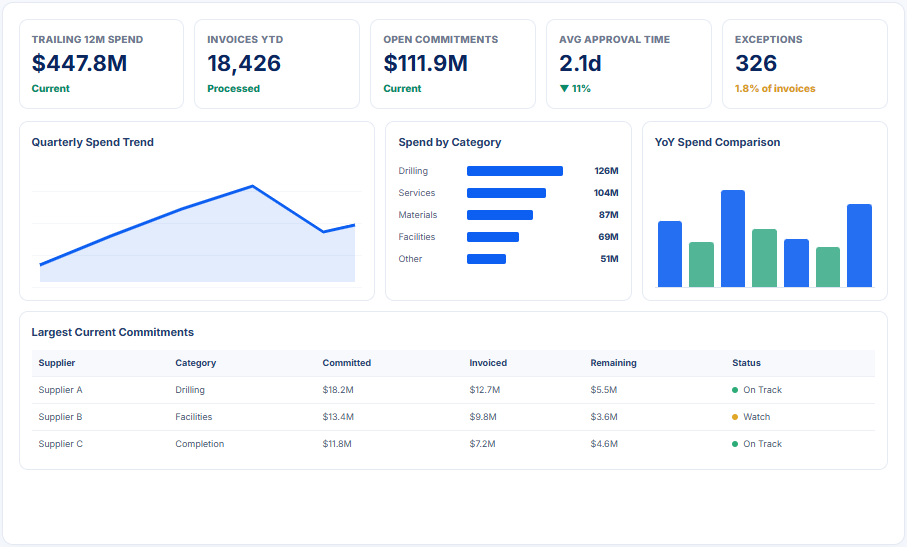Select the Other category bar
The image size is (907, 547).
pyautogui.click(x=486, y=259)
